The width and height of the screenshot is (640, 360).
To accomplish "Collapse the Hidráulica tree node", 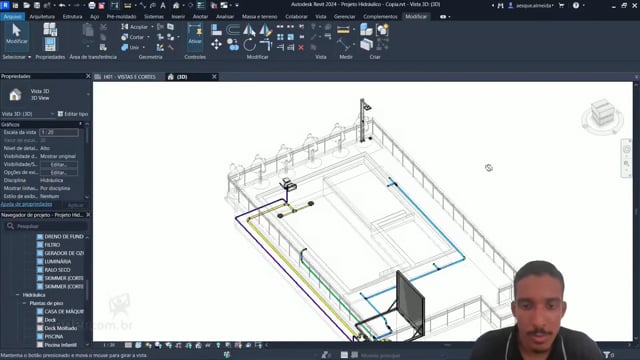I will [18, 295].
